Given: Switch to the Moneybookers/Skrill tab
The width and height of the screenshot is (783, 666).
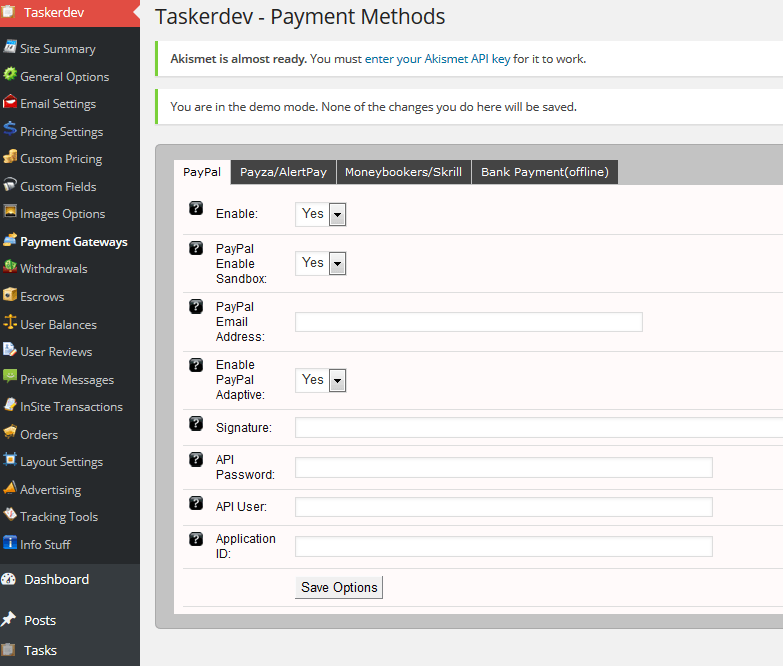Looking at the screenshot, I should pos(403,172).
